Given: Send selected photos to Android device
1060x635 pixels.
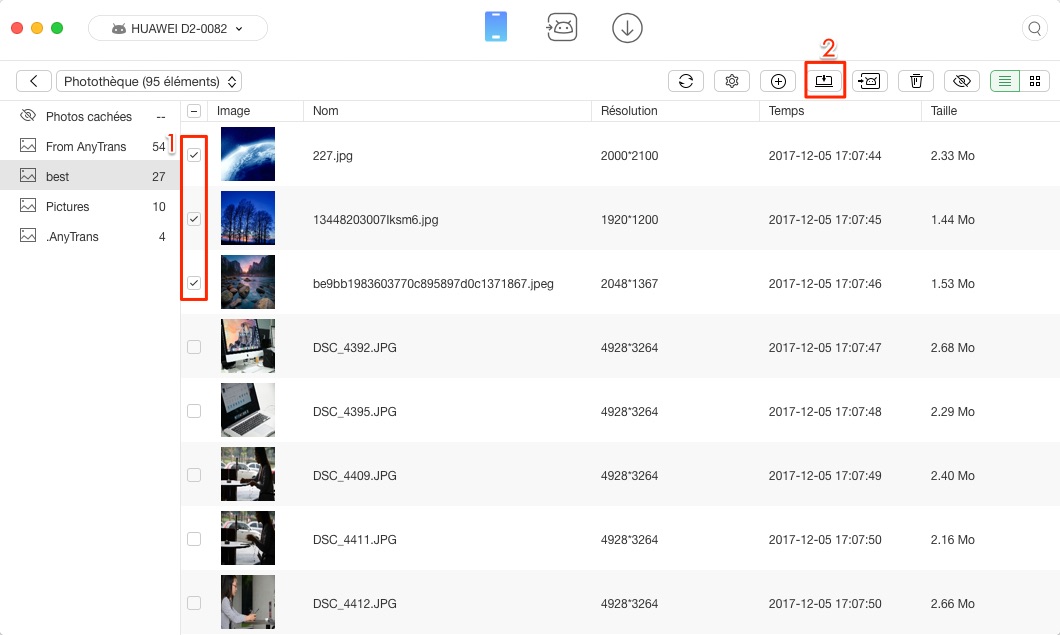Looking at the screenshot, I should (x=869, y=81).
